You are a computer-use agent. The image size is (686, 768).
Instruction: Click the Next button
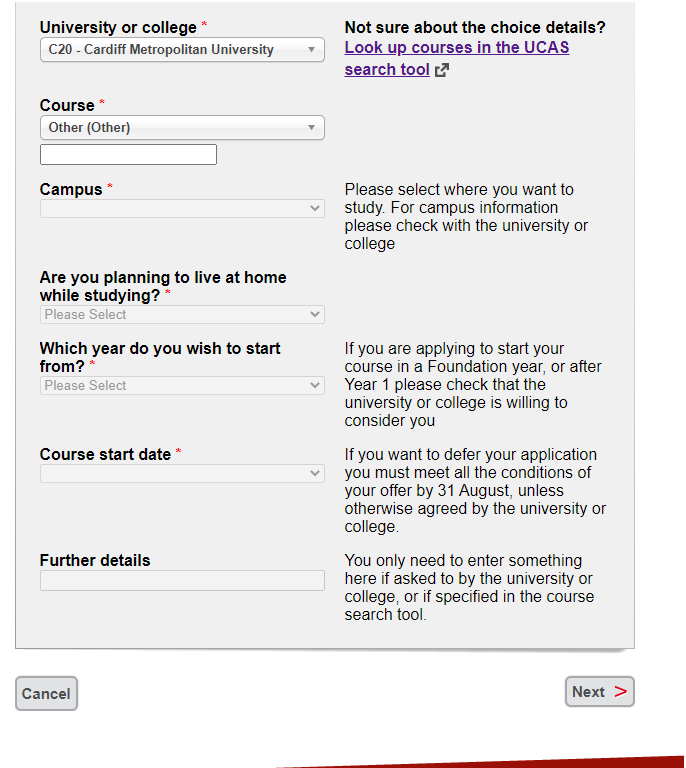pyautogui.click(x=599, y=692)
